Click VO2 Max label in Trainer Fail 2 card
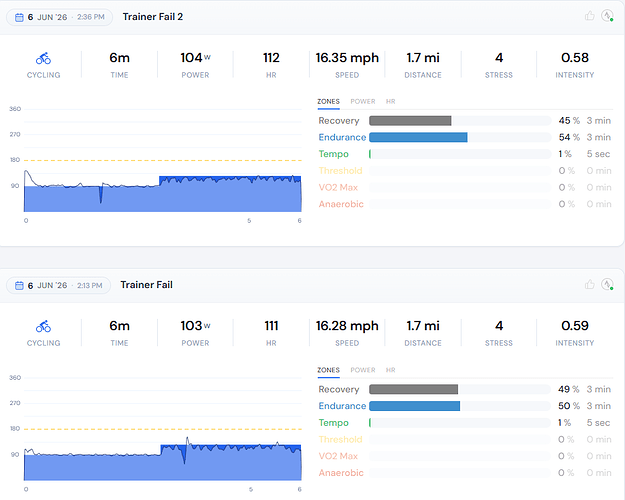 [338, 187]
